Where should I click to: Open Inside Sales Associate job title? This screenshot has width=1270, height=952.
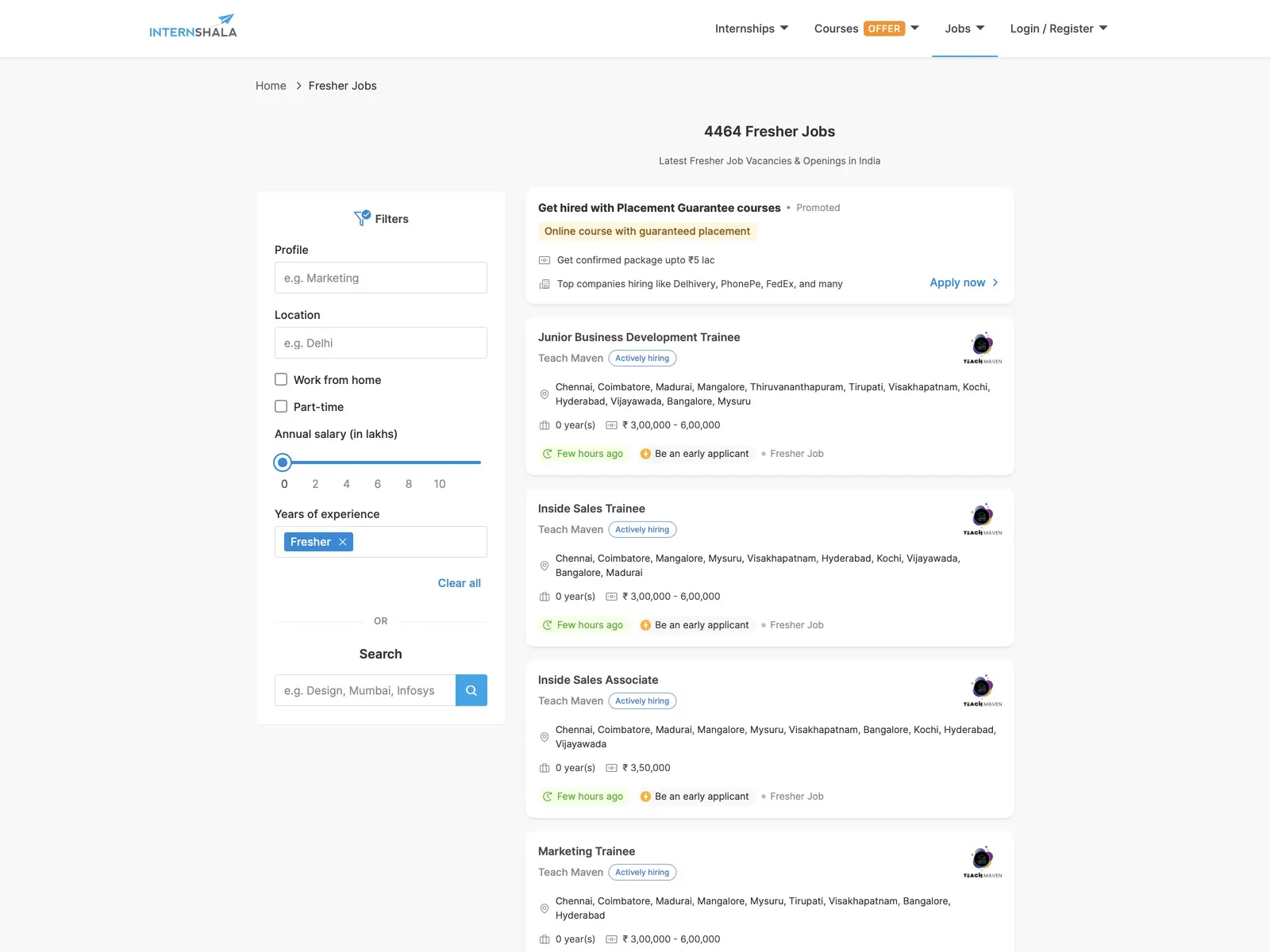click(x=598, y=680)
